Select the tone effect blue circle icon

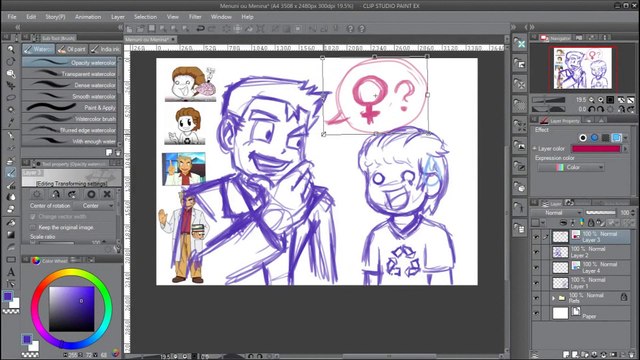[594, 138]
